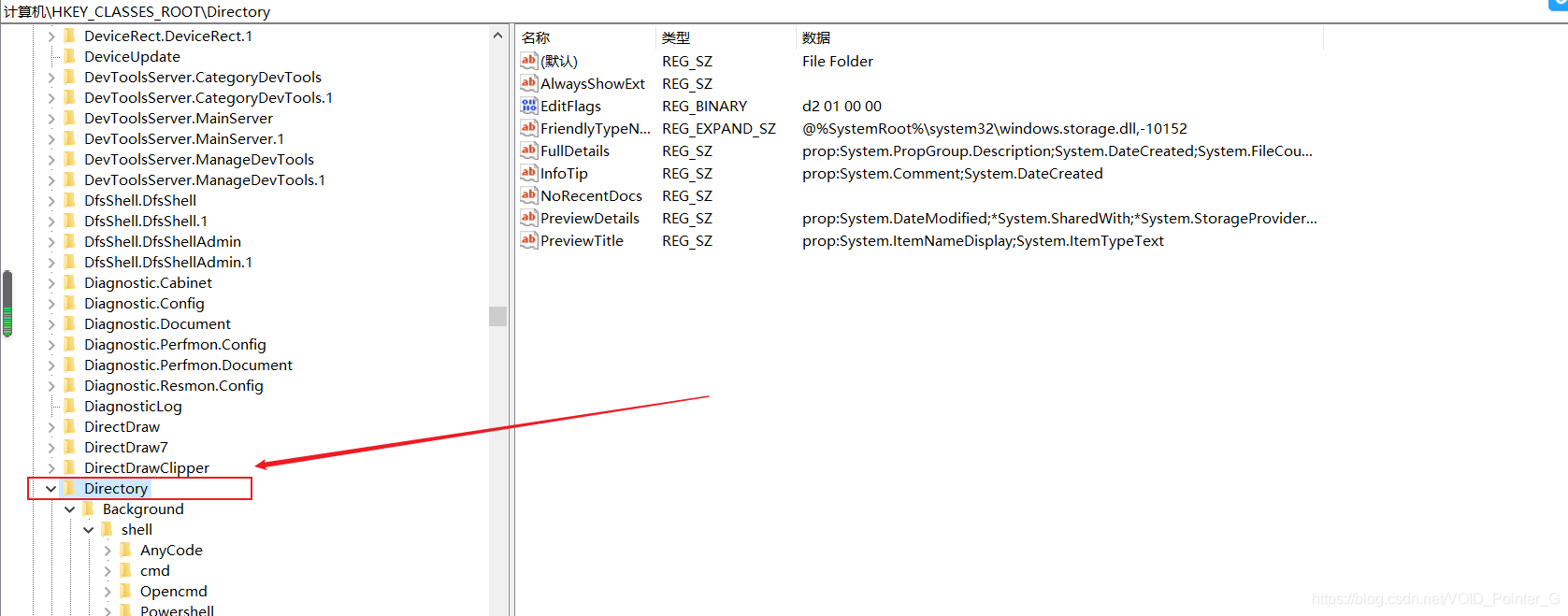Click the folder icon of cmd key
Image resolution: width=1568 pixels, height=616 pixels.
[x=125, y=570]
